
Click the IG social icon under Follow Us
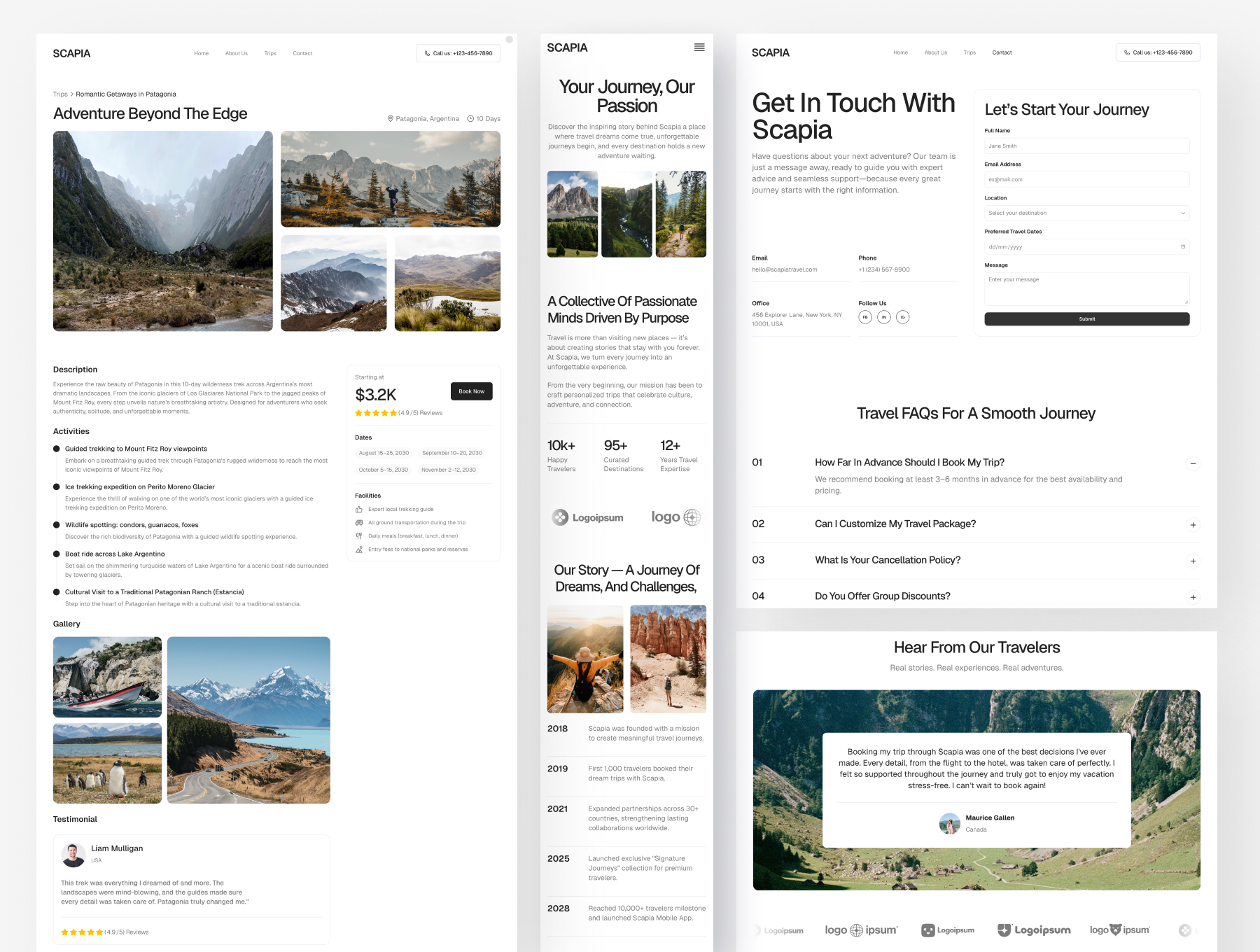click(x=903, y=317)
